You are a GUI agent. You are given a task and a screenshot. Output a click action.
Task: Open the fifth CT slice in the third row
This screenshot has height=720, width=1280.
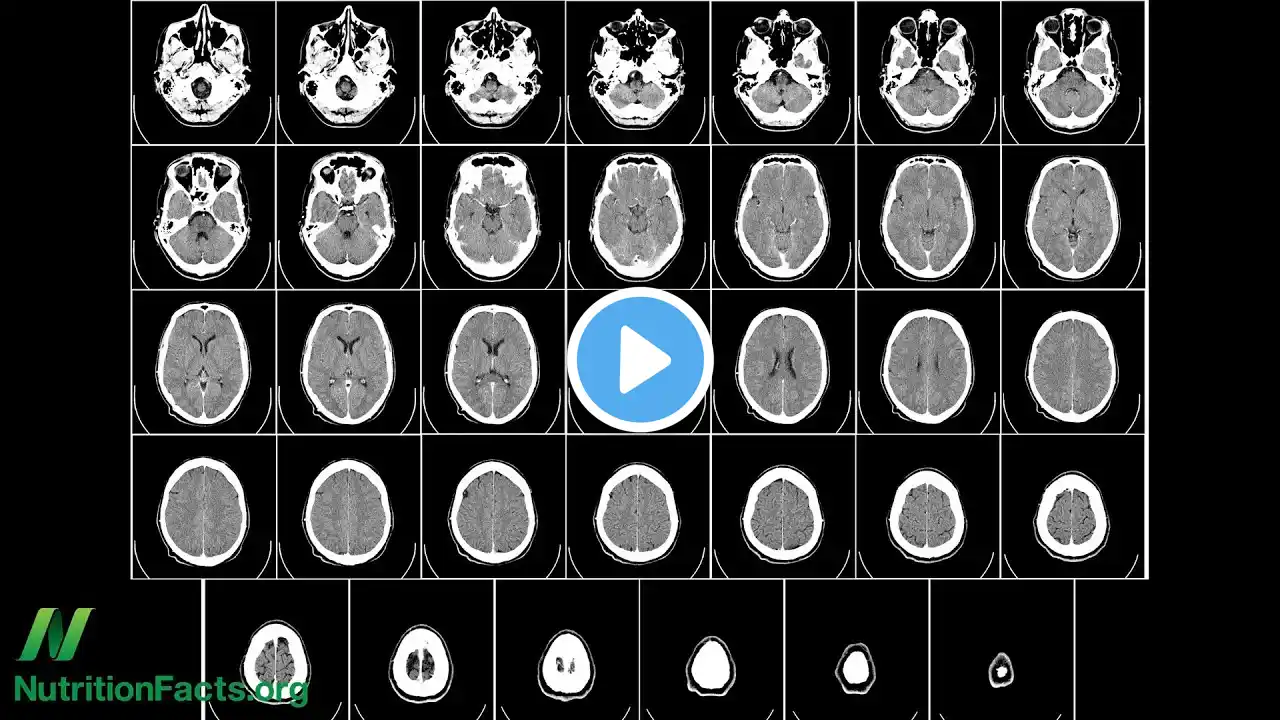coord(783,362)
